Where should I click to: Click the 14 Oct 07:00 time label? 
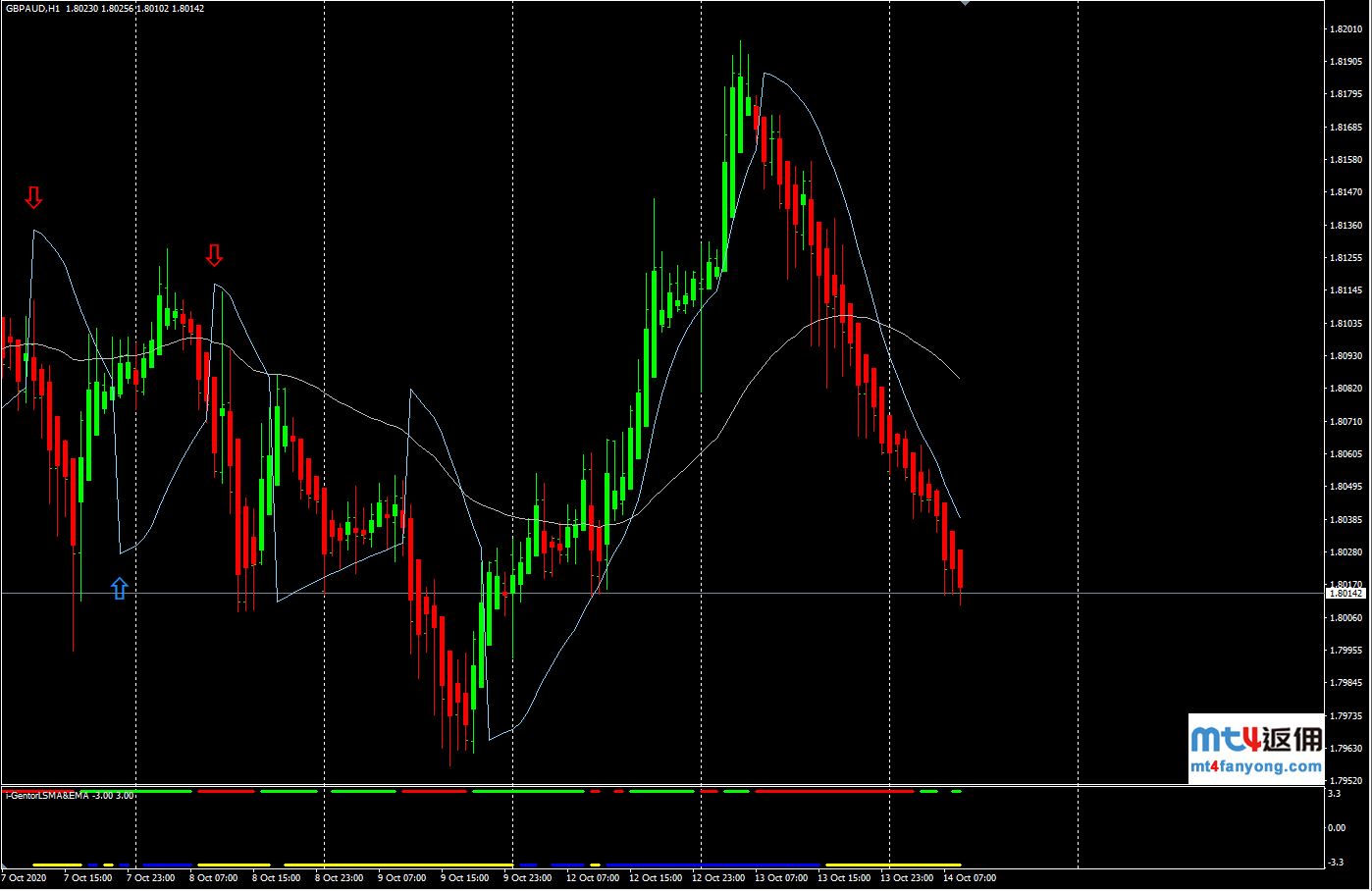coord(971,878)
